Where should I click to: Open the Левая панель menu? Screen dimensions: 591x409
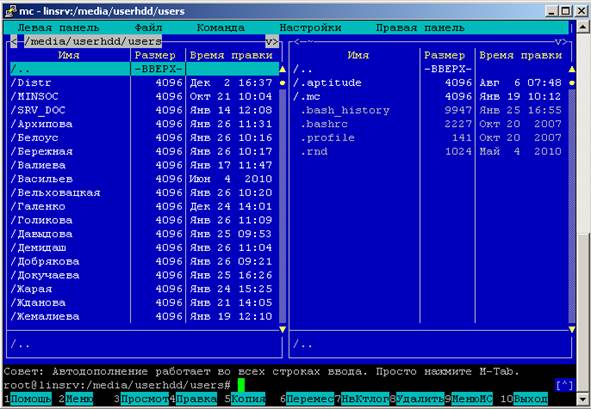pyautogui.click(x=58, y=28)
